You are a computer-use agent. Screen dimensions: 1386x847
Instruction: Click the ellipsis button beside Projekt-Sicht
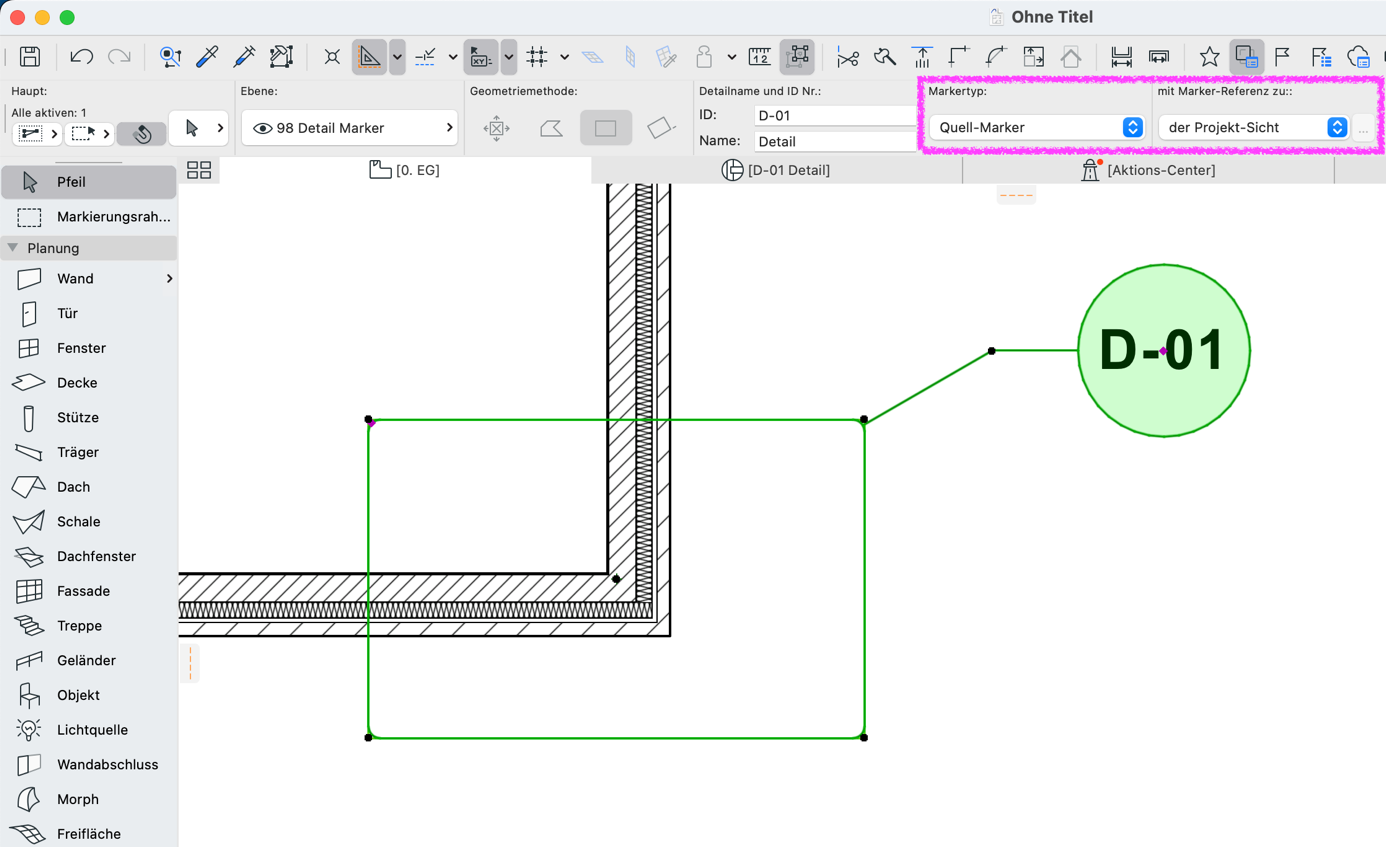1363,128
